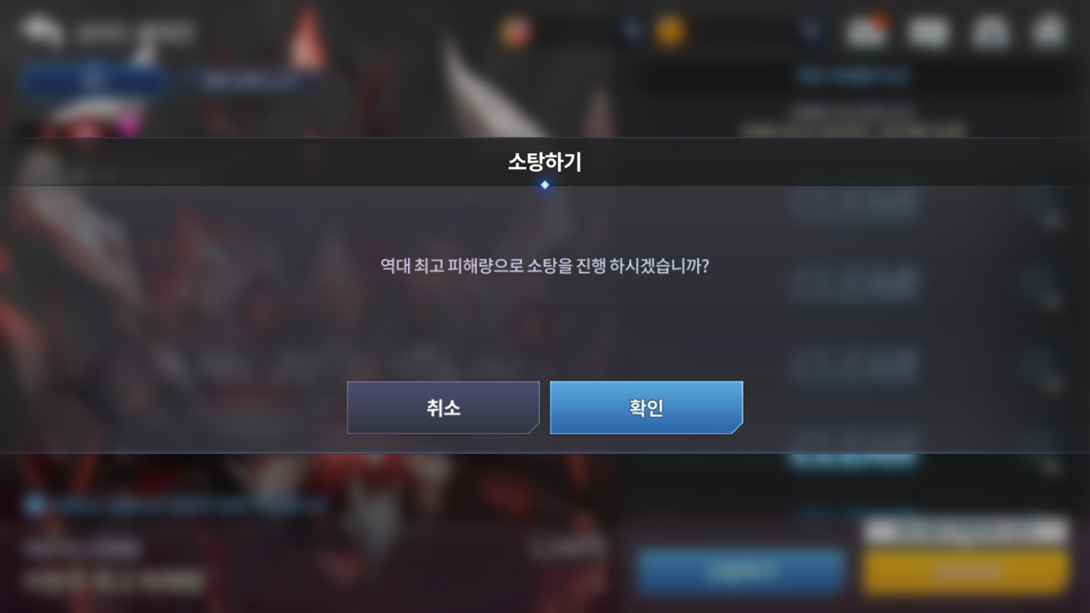Click the blurred white bar above yellow button

pyautogui.click(x=965, y=532)
